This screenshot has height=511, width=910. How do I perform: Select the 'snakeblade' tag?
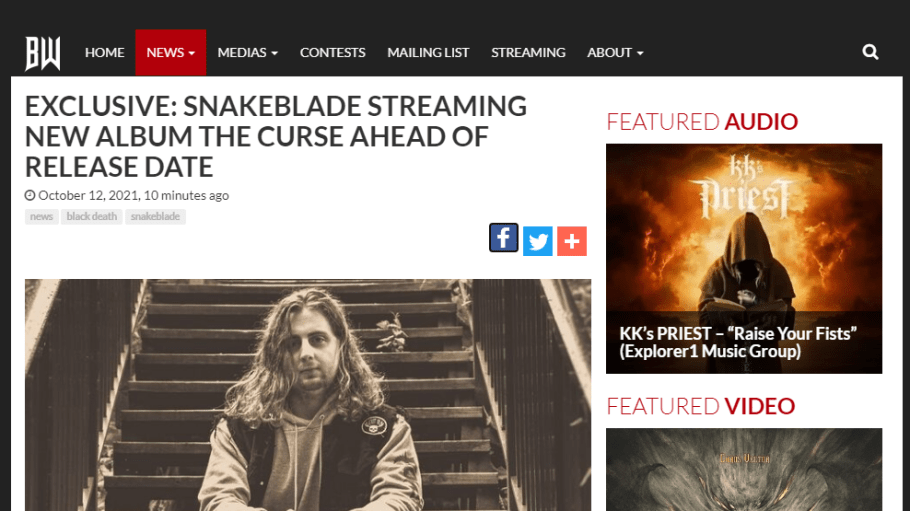156,217
